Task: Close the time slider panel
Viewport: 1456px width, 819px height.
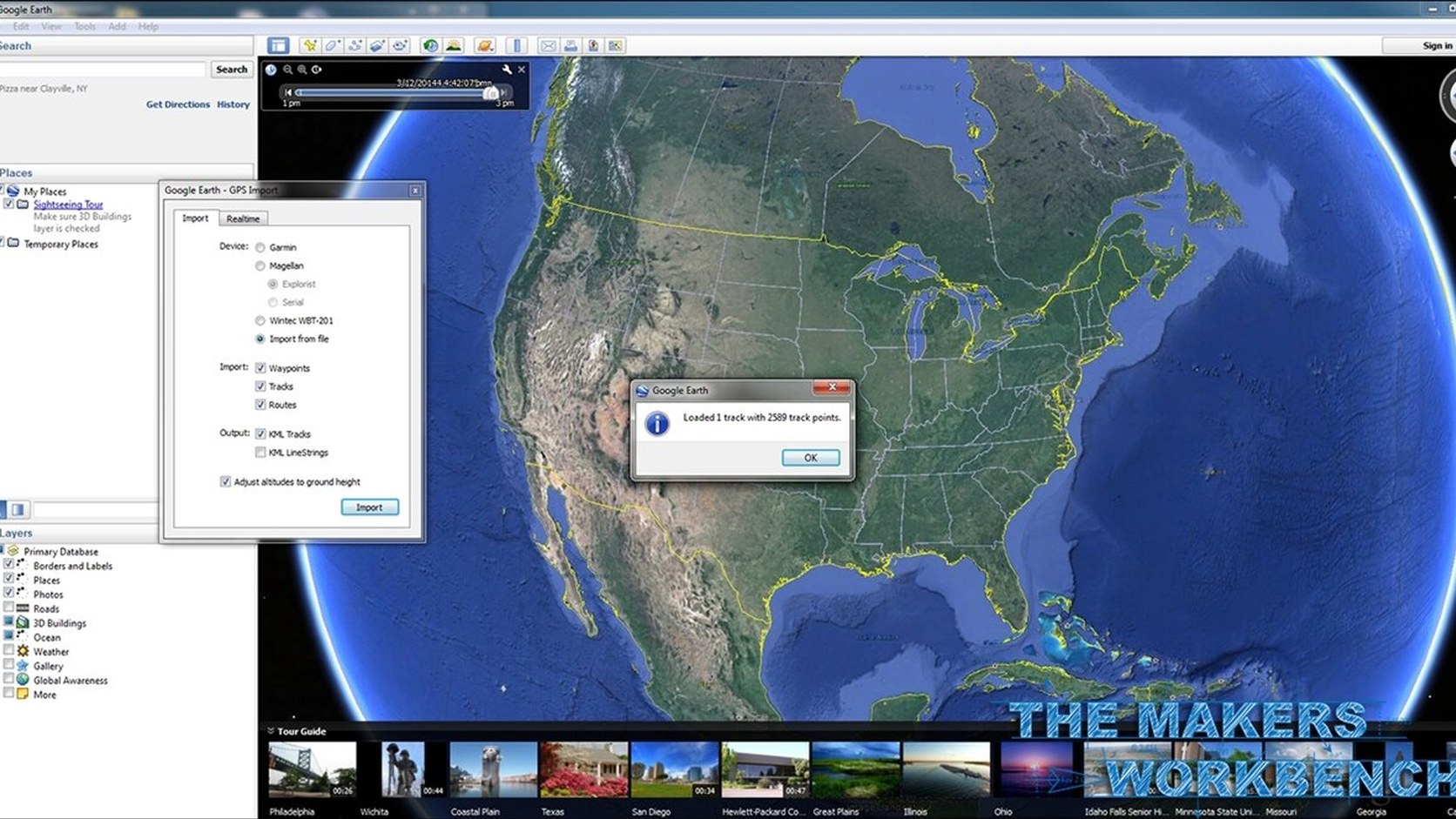Action: tap(522, 69)
